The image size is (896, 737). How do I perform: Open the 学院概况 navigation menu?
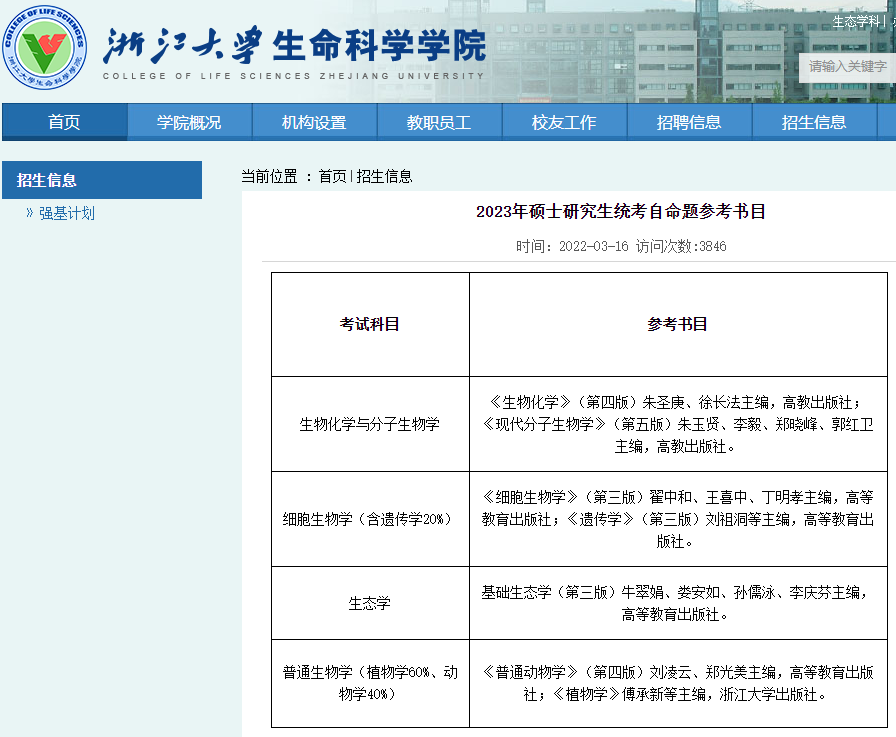click(189, 121)
